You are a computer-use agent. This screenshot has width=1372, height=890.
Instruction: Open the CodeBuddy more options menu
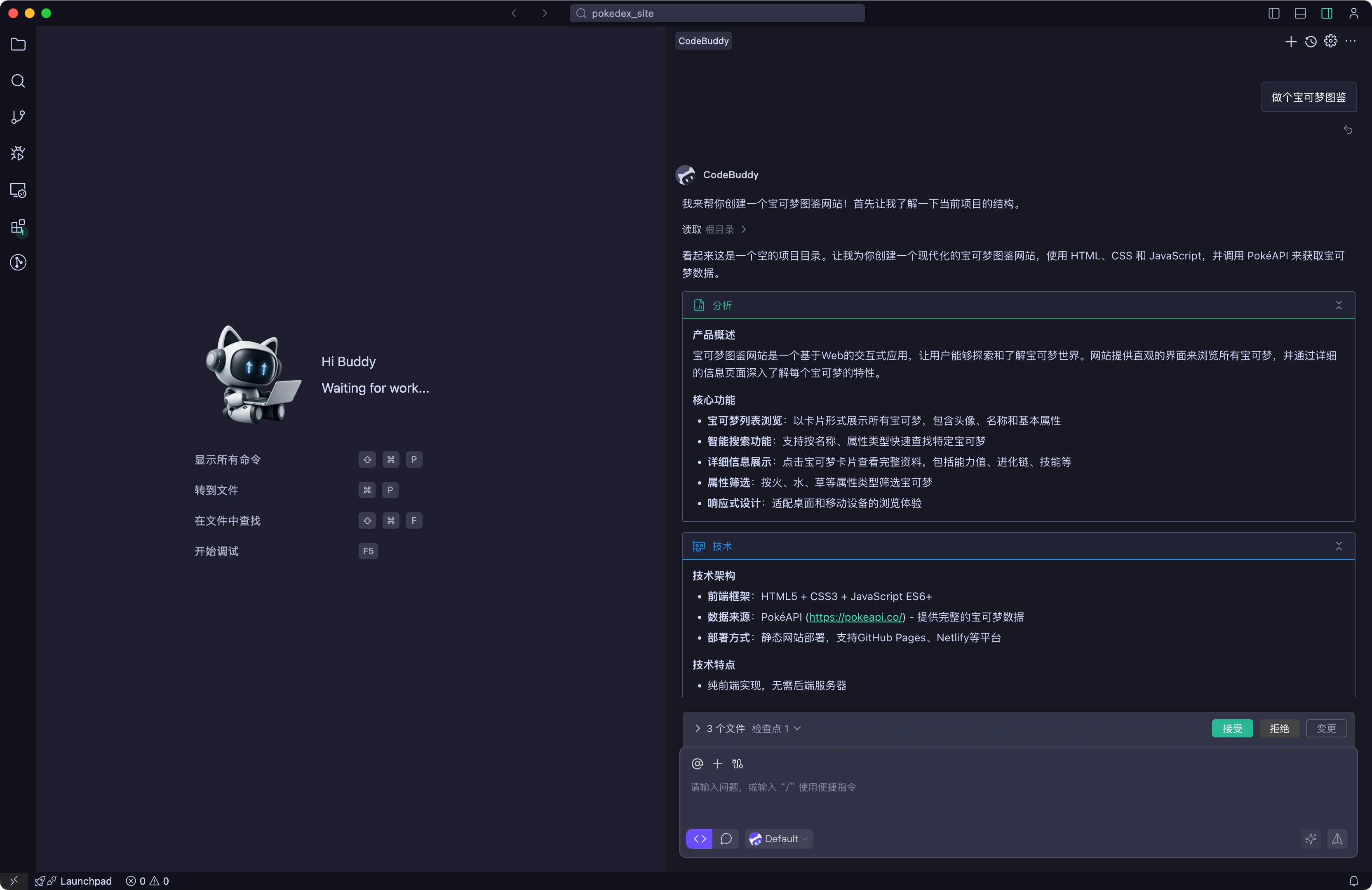click(1351, 41)
